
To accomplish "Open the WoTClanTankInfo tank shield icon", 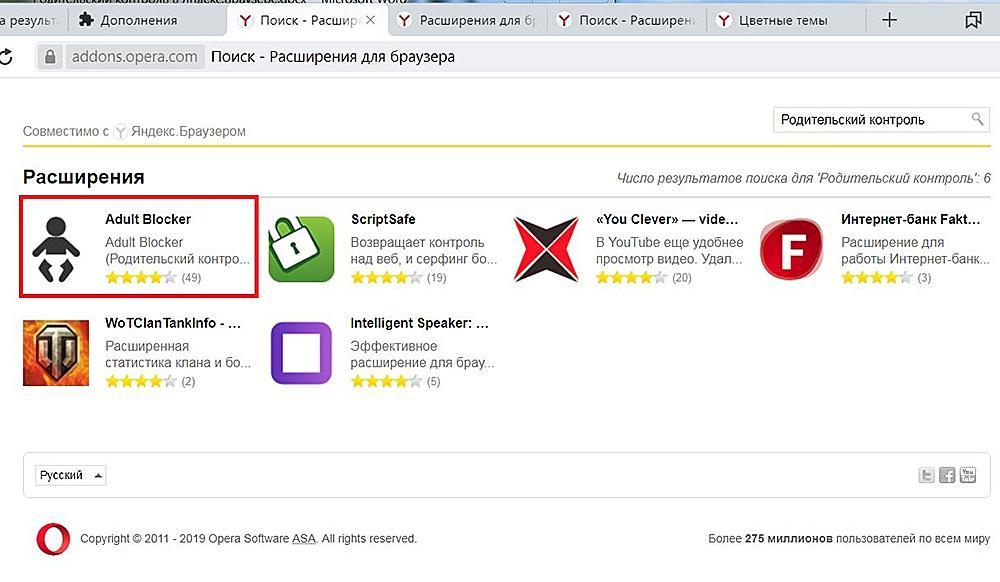I will [56, 353].
